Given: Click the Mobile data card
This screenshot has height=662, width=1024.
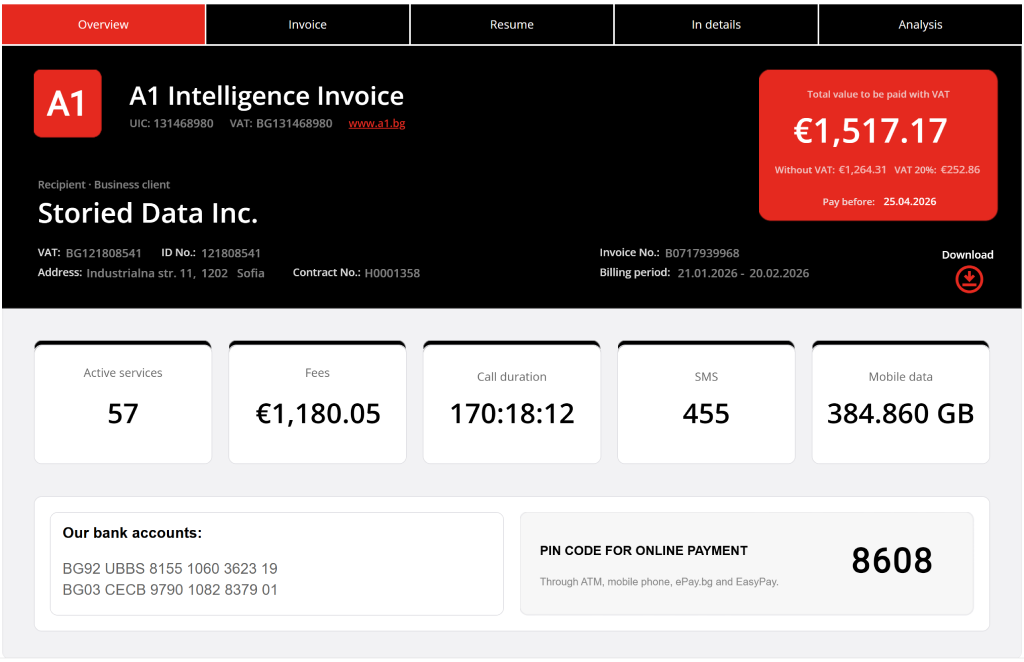Looking at the screenshot, I should (901, 402).
